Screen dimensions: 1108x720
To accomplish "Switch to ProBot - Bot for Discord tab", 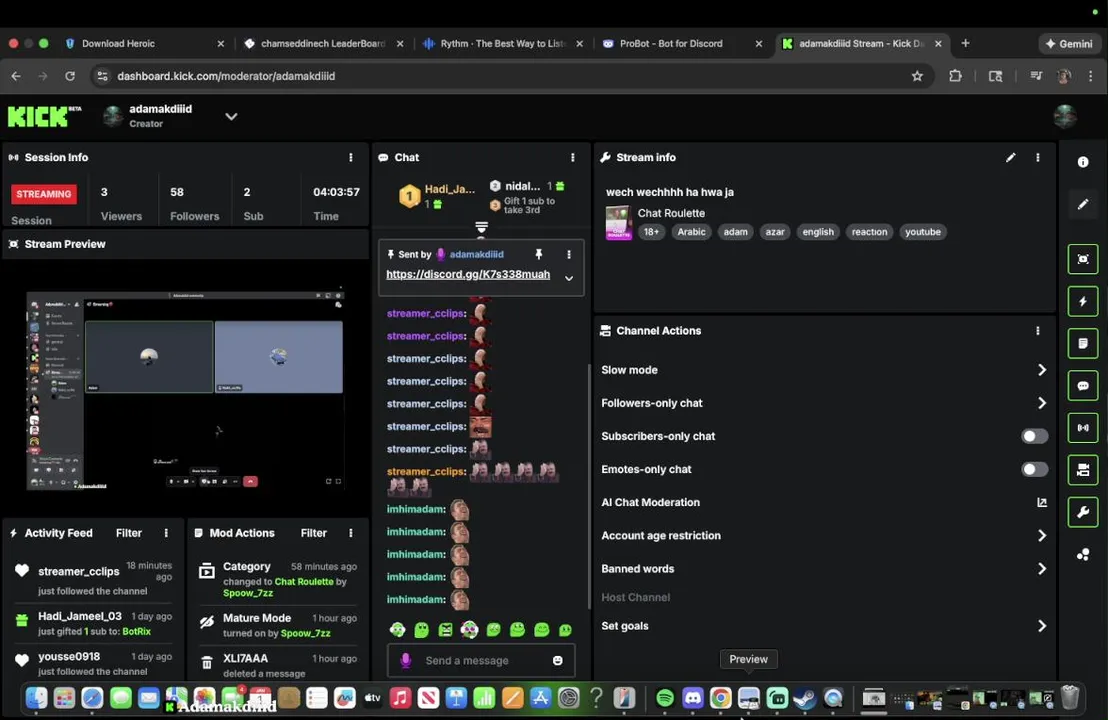I will pyautogui.click(x=682, y=43).
